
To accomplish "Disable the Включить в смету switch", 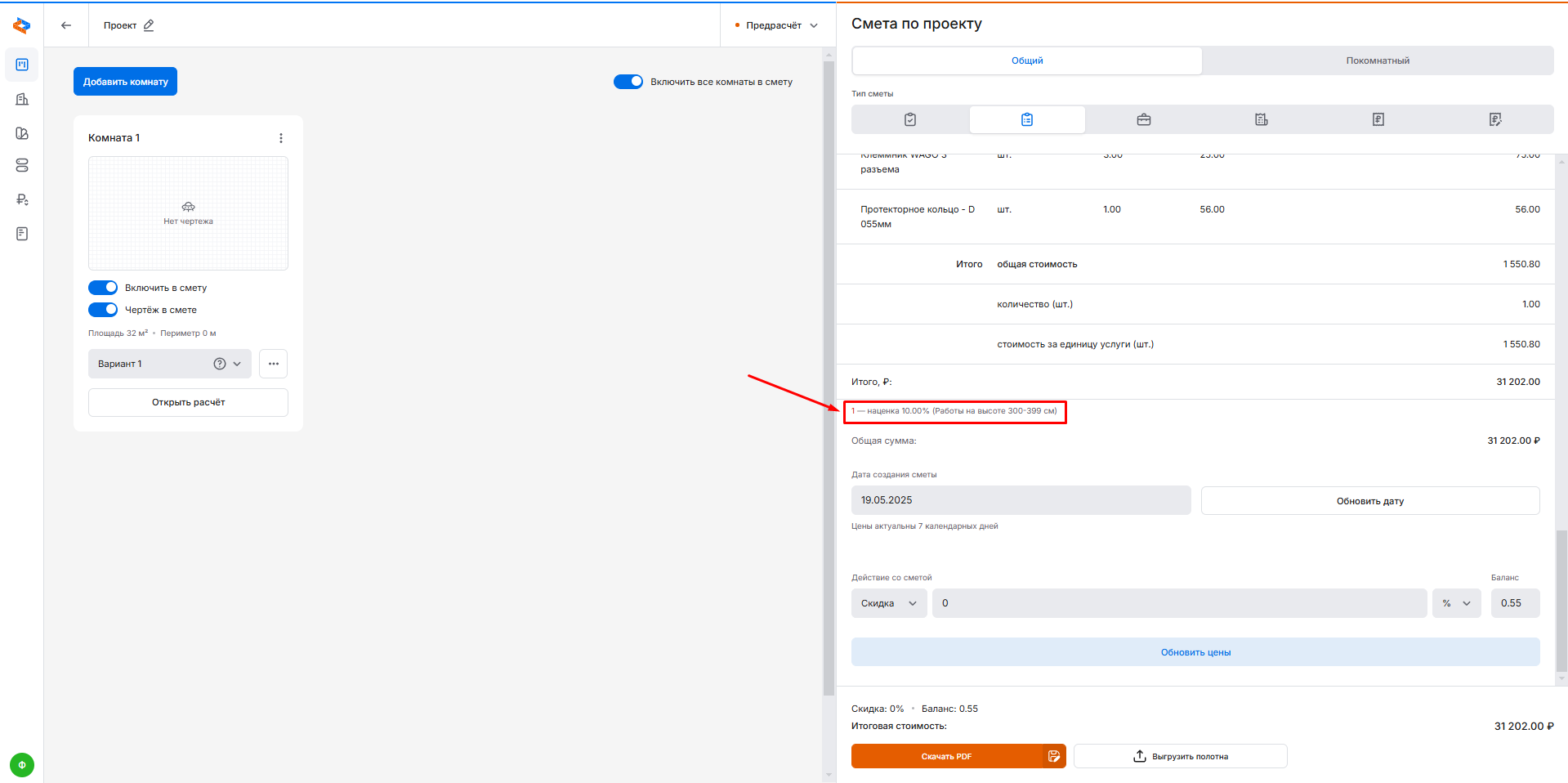I will pos(103,288).
